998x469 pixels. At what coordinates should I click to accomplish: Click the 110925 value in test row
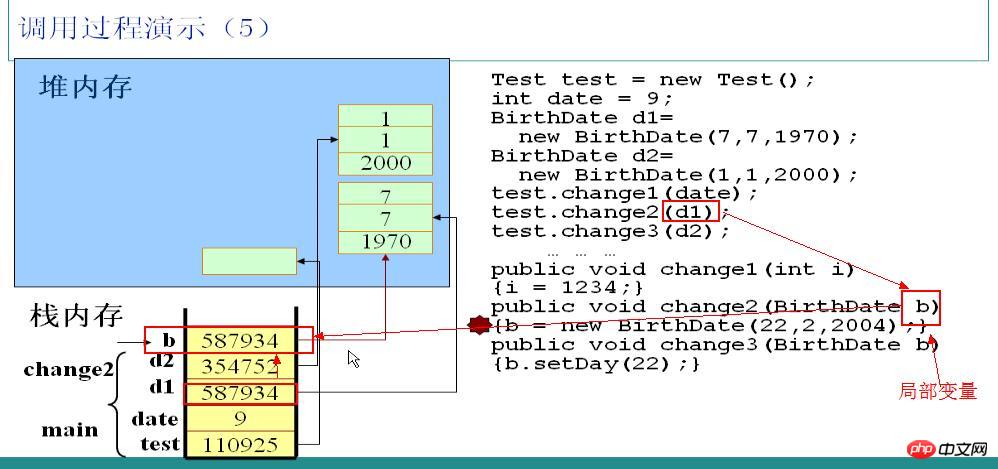pyautogui.click(x=240, y=445)
